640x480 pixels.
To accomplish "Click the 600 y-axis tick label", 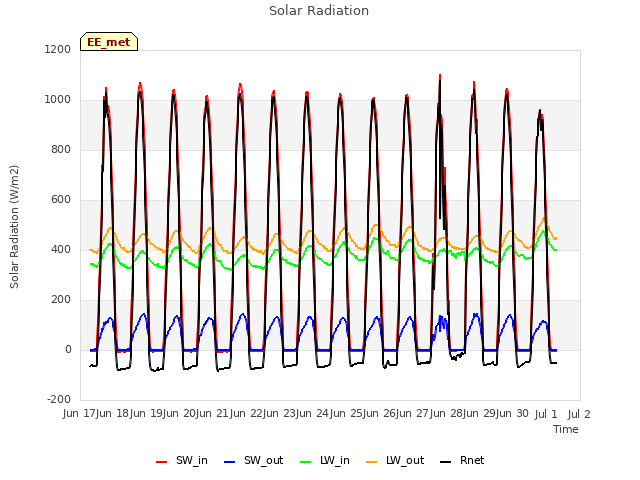I will (61, 200).
